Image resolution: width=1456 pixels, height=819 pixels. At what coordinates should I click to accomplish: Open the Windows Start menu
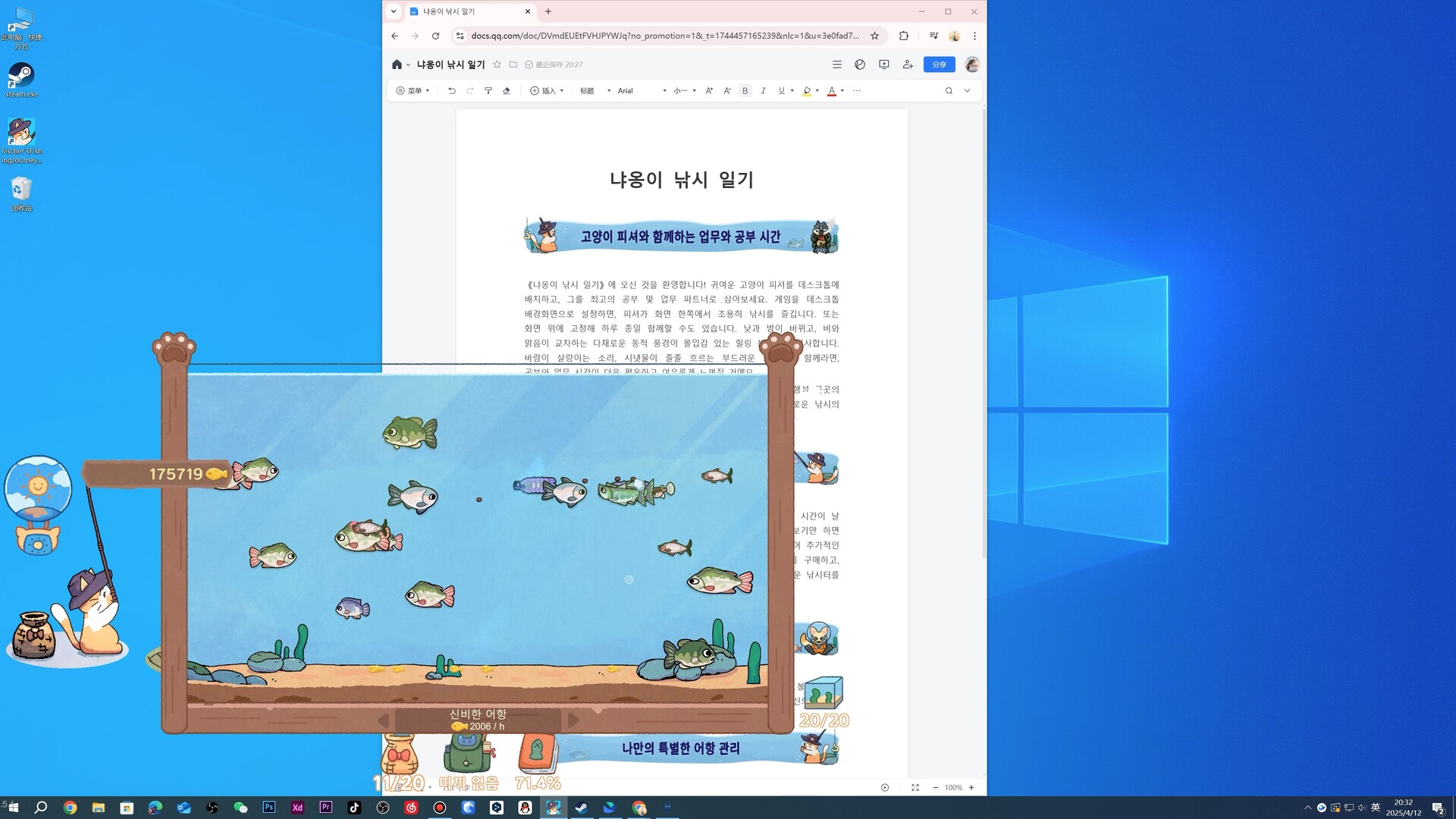tap(13, 808)
